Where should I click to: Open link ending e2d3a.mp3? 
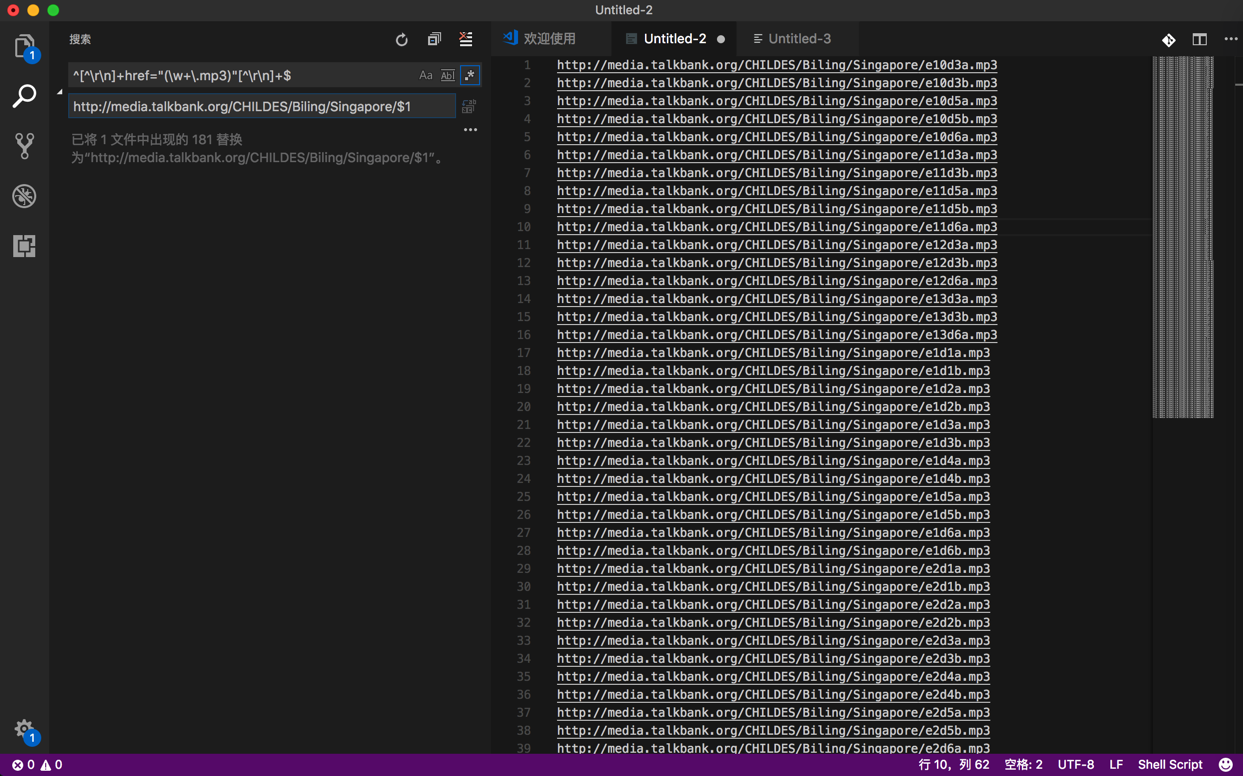(773, 641)
